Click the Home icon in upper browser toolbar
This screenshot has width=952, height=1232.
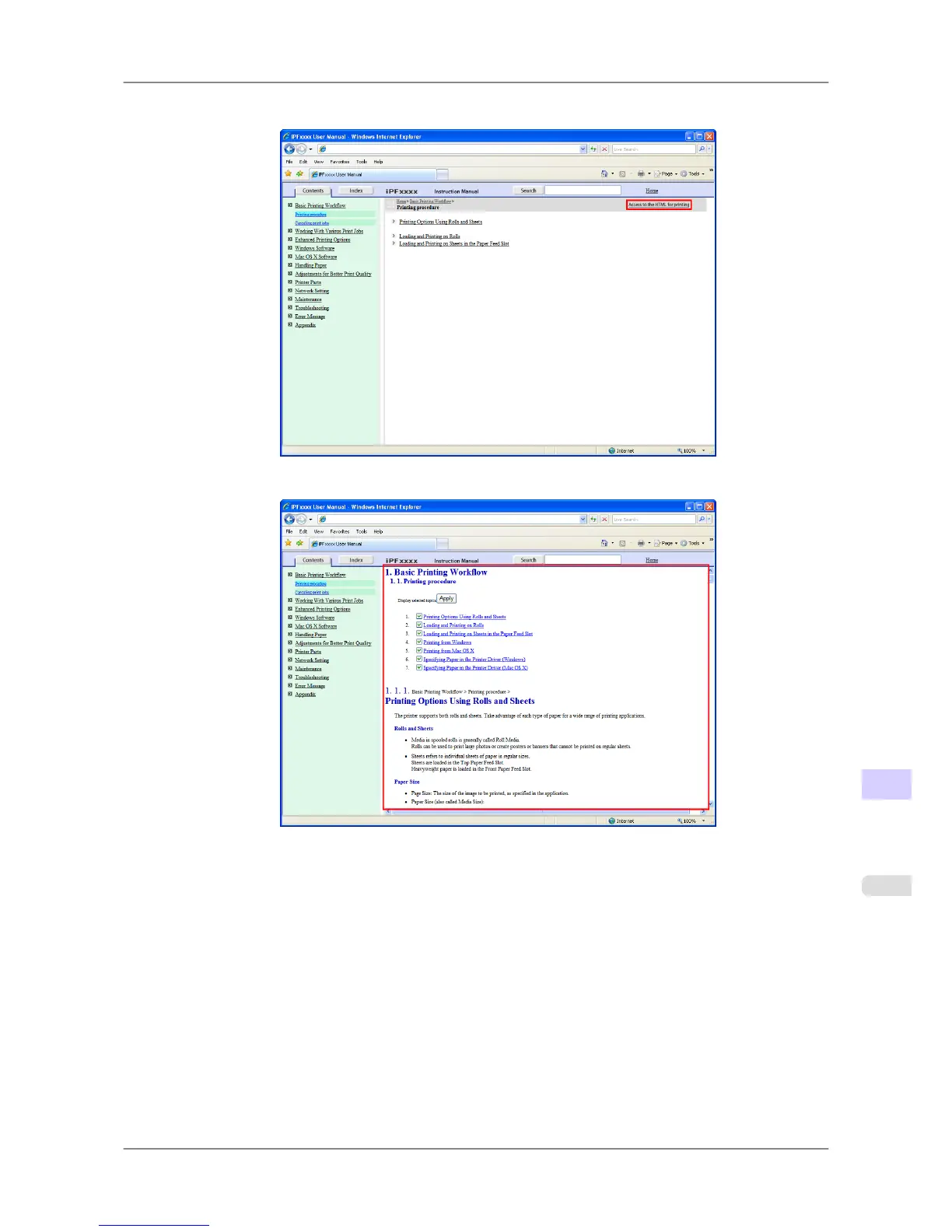(604, 174)
